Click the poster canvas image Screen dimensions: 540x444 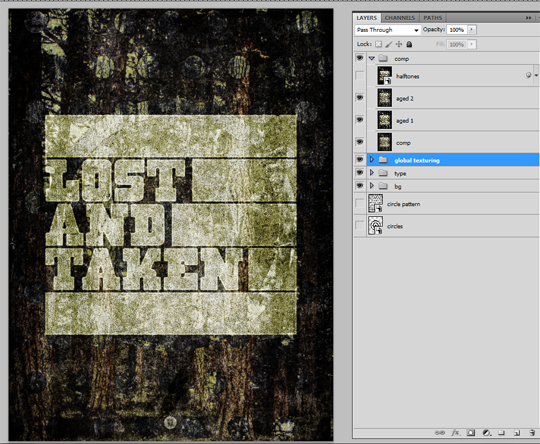171,225
